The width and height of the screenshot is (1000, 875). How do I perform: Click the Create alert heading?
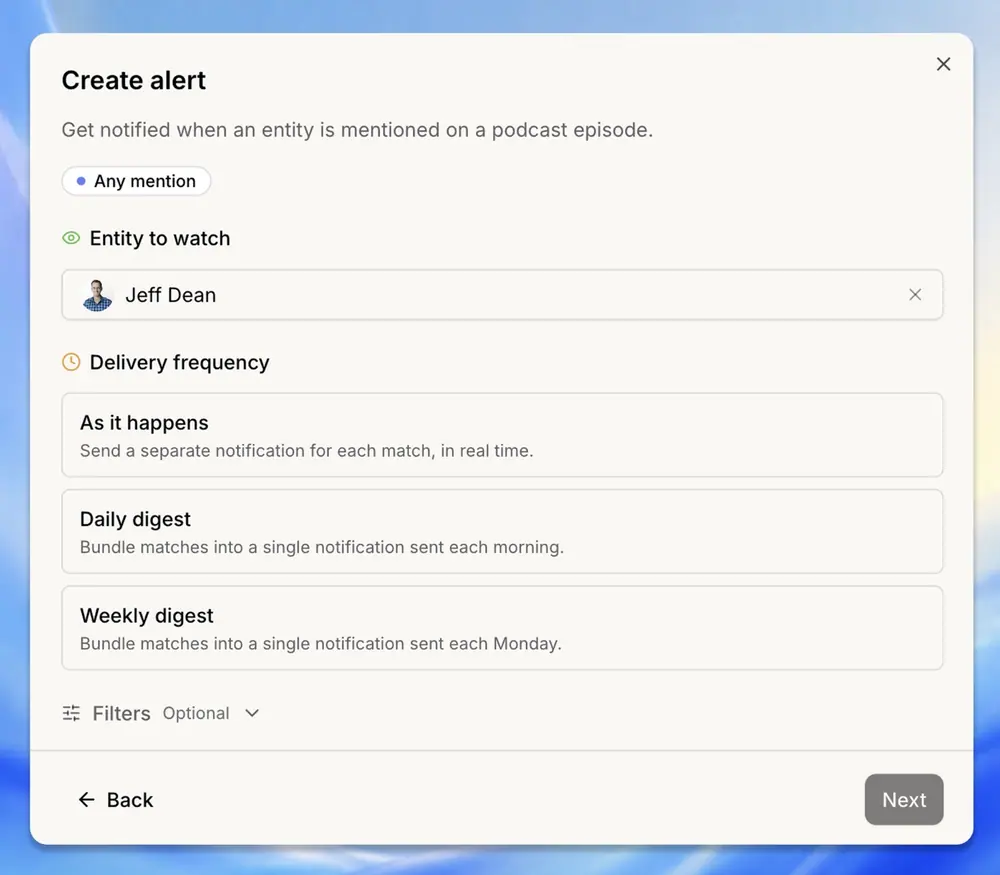(x=134, y=80)
